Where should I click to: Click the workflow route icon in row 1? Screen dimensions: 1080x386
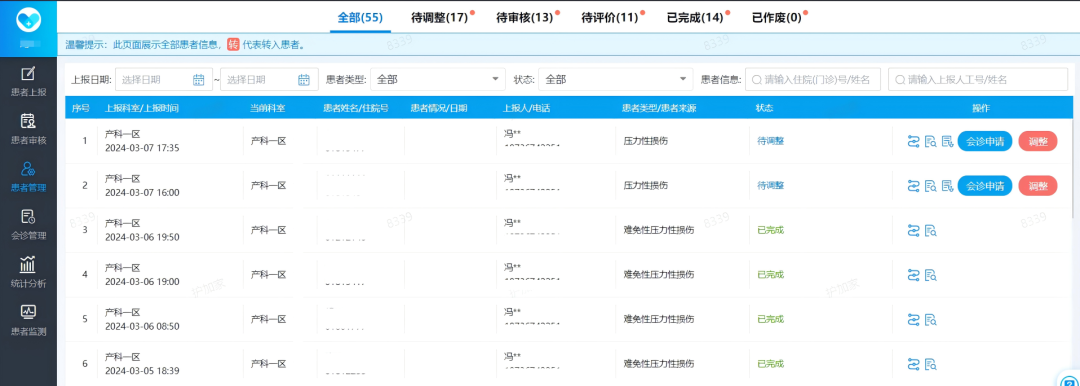click(x=914, y=141)
